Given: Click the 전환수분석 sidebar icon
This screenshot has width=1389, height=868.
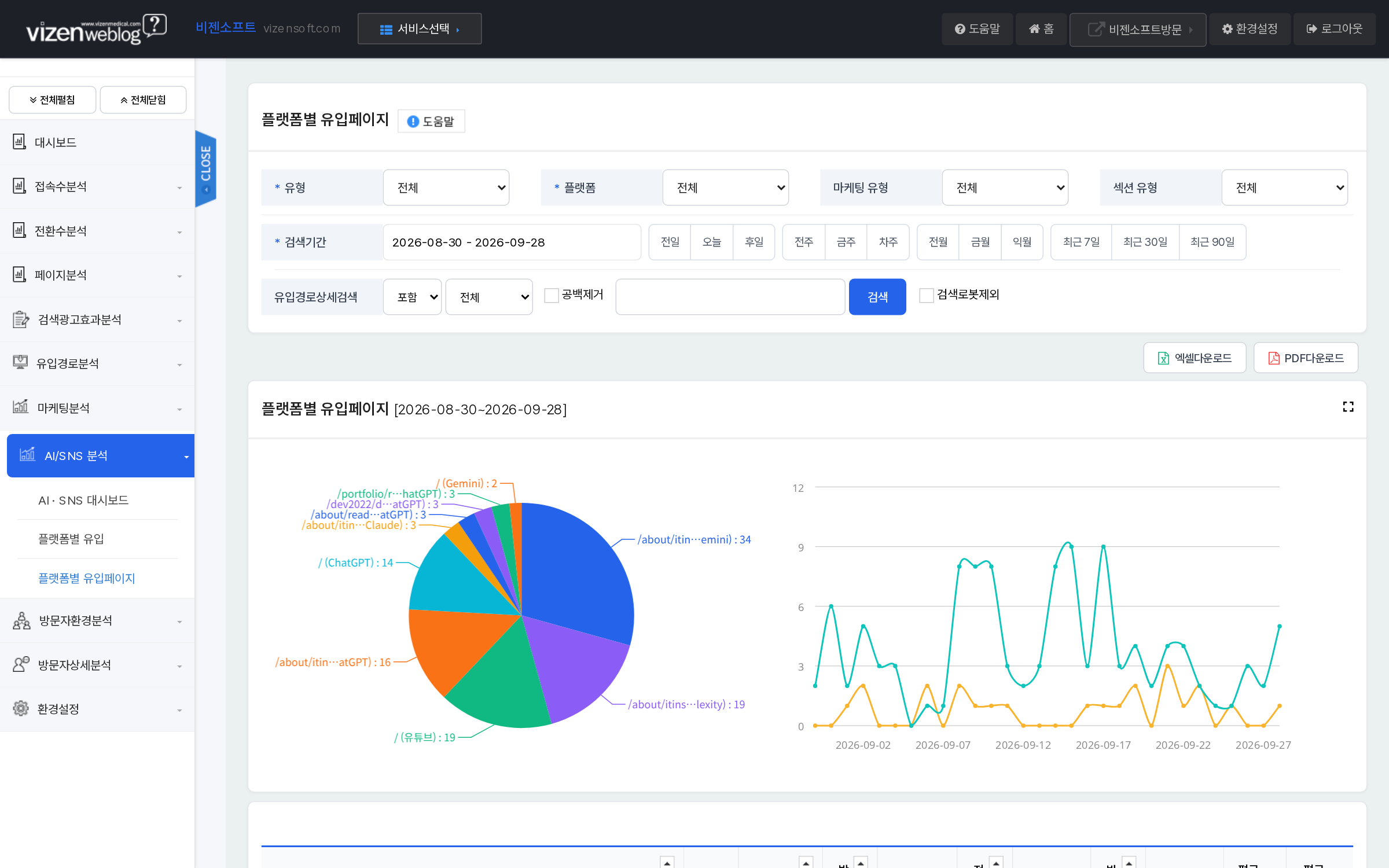Looking at the screenshot, I should pos(20,230).
